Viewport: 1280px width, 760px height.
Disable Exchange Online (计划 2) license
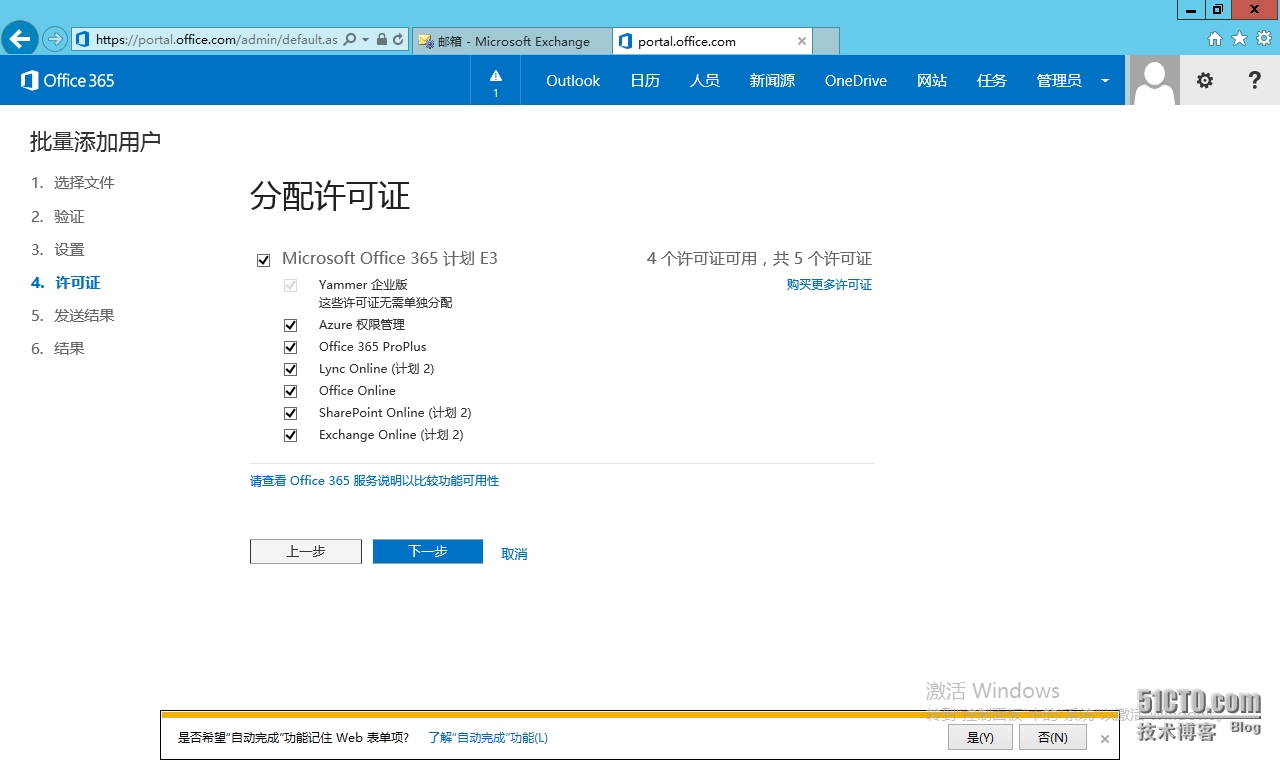click(x=290, y=435)
